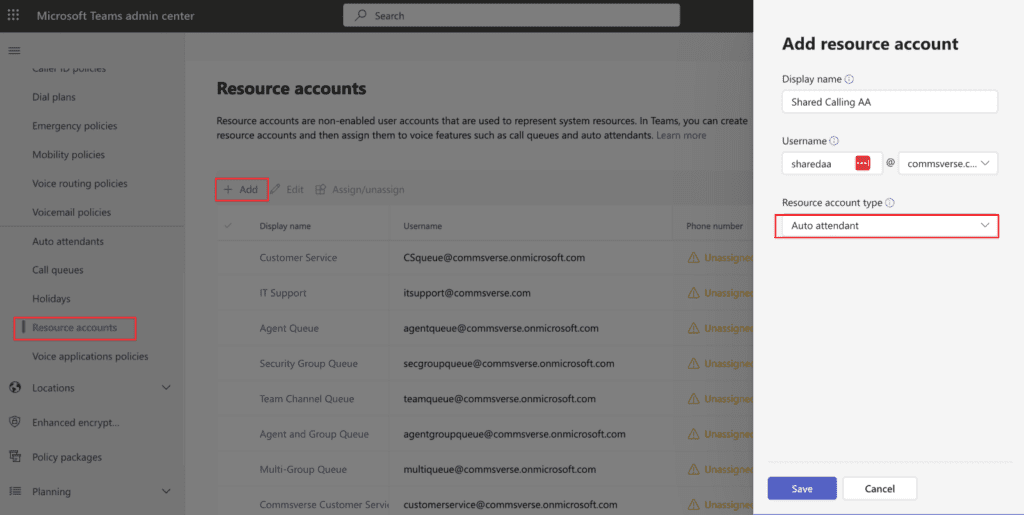Sort by Display name column header
This screenshot has height=515, width=1024.
click(285, 226)
